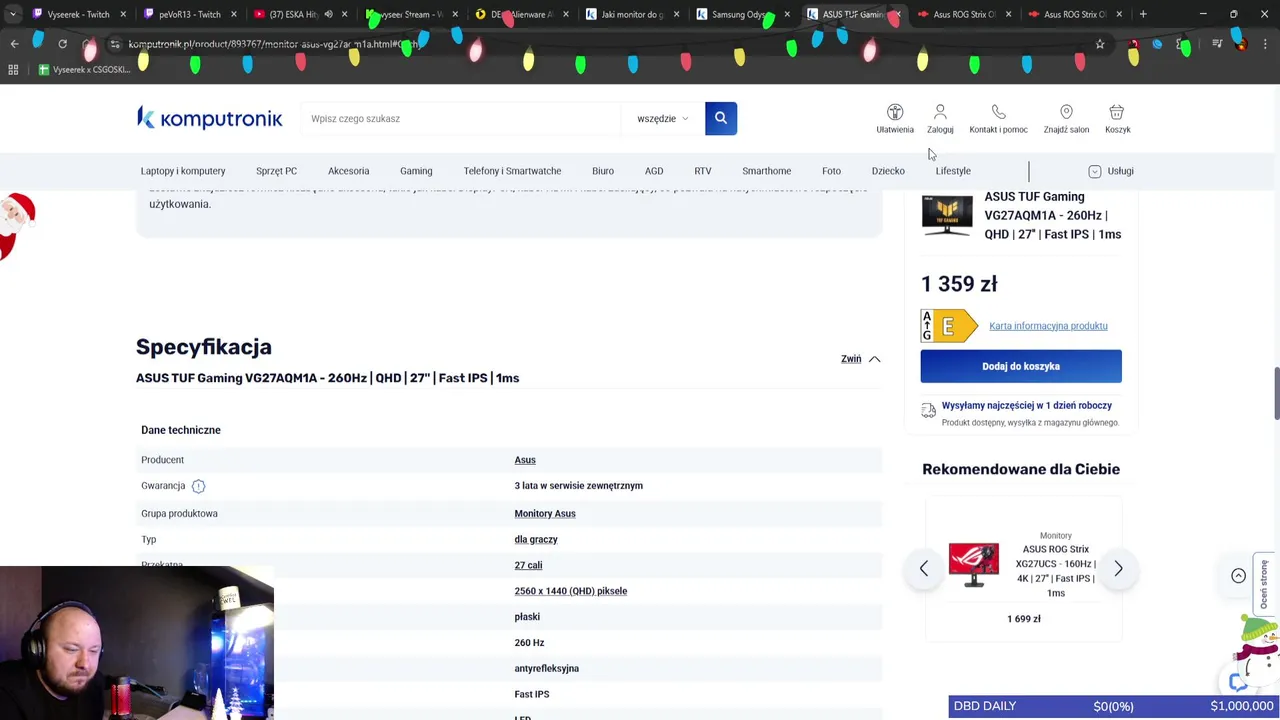Viewport: 1280px width, 720px height.
Task: Open Dziecko menu
Action: pos(888,171)
